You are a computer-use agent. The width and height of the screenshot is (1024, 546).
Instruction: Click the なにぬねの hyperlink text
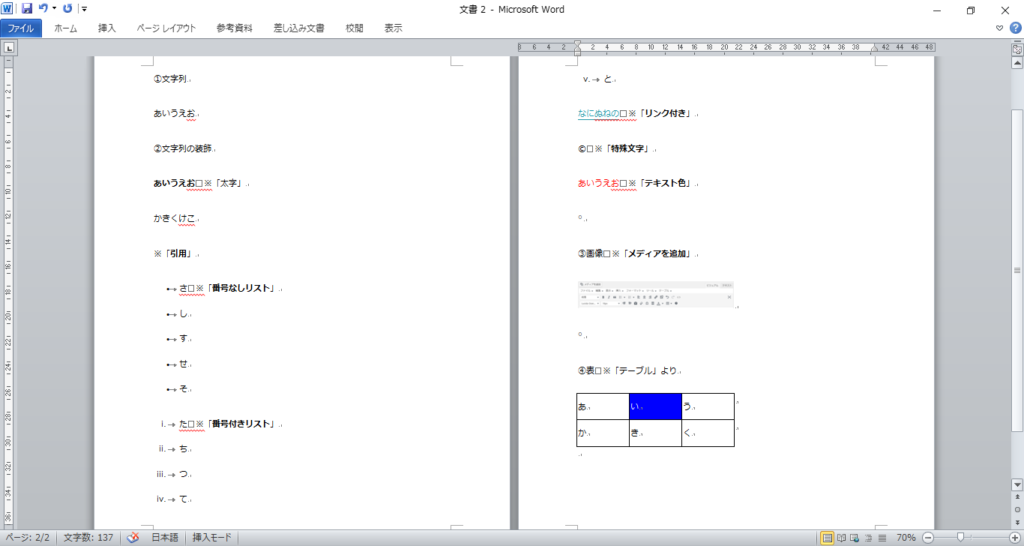[597, 114]
